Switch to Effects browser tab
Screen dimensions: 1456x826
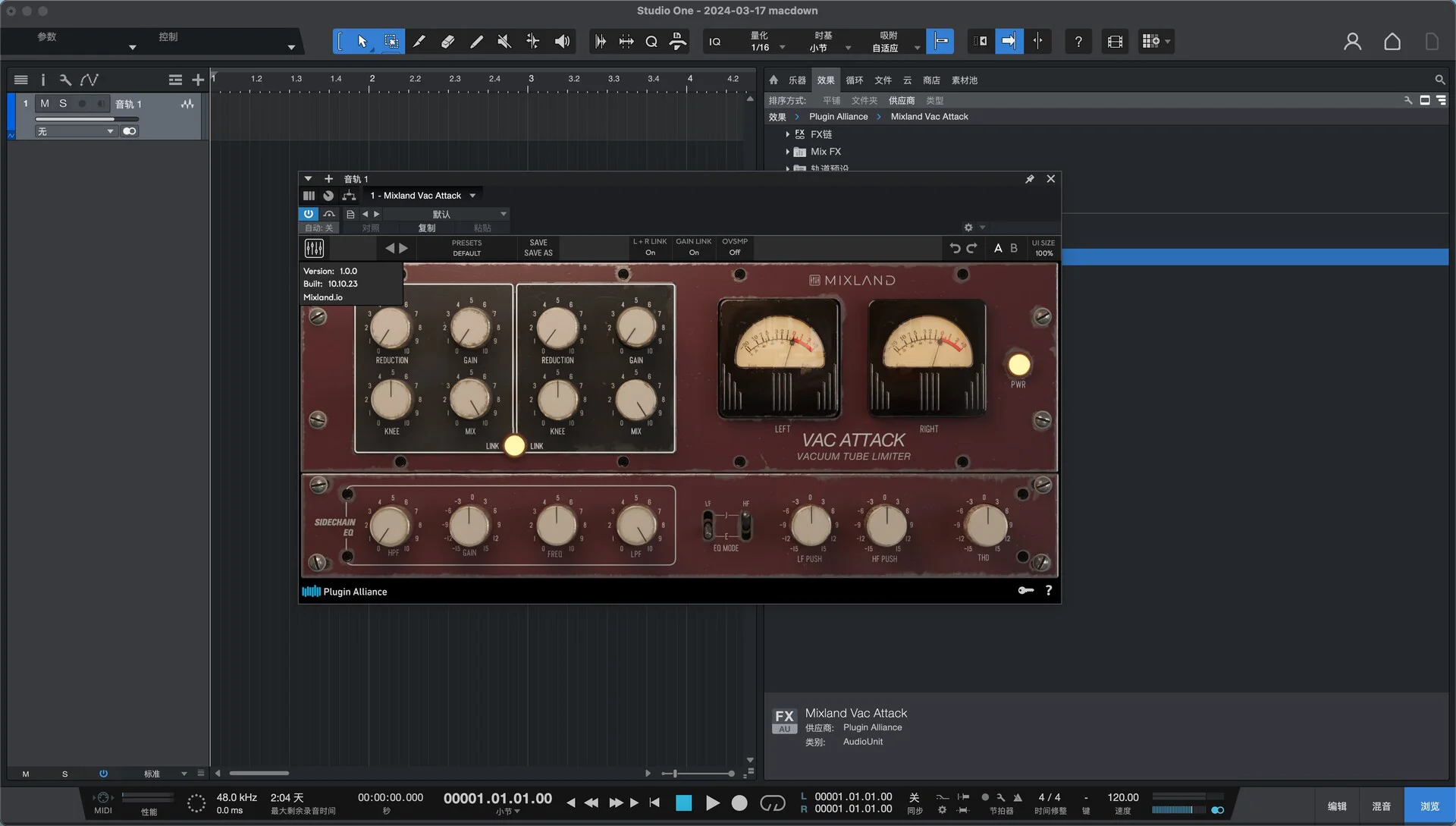coord(826,80)
